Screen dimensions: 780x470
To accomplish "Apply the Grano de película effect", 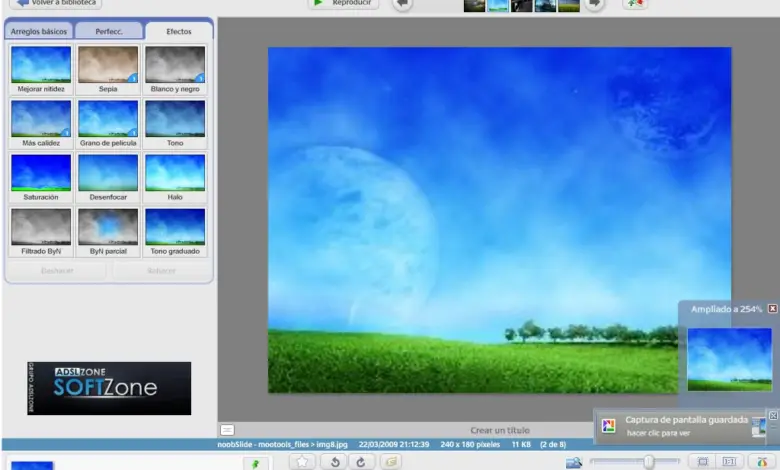I will pyautogui.click(x=108, y=123).
